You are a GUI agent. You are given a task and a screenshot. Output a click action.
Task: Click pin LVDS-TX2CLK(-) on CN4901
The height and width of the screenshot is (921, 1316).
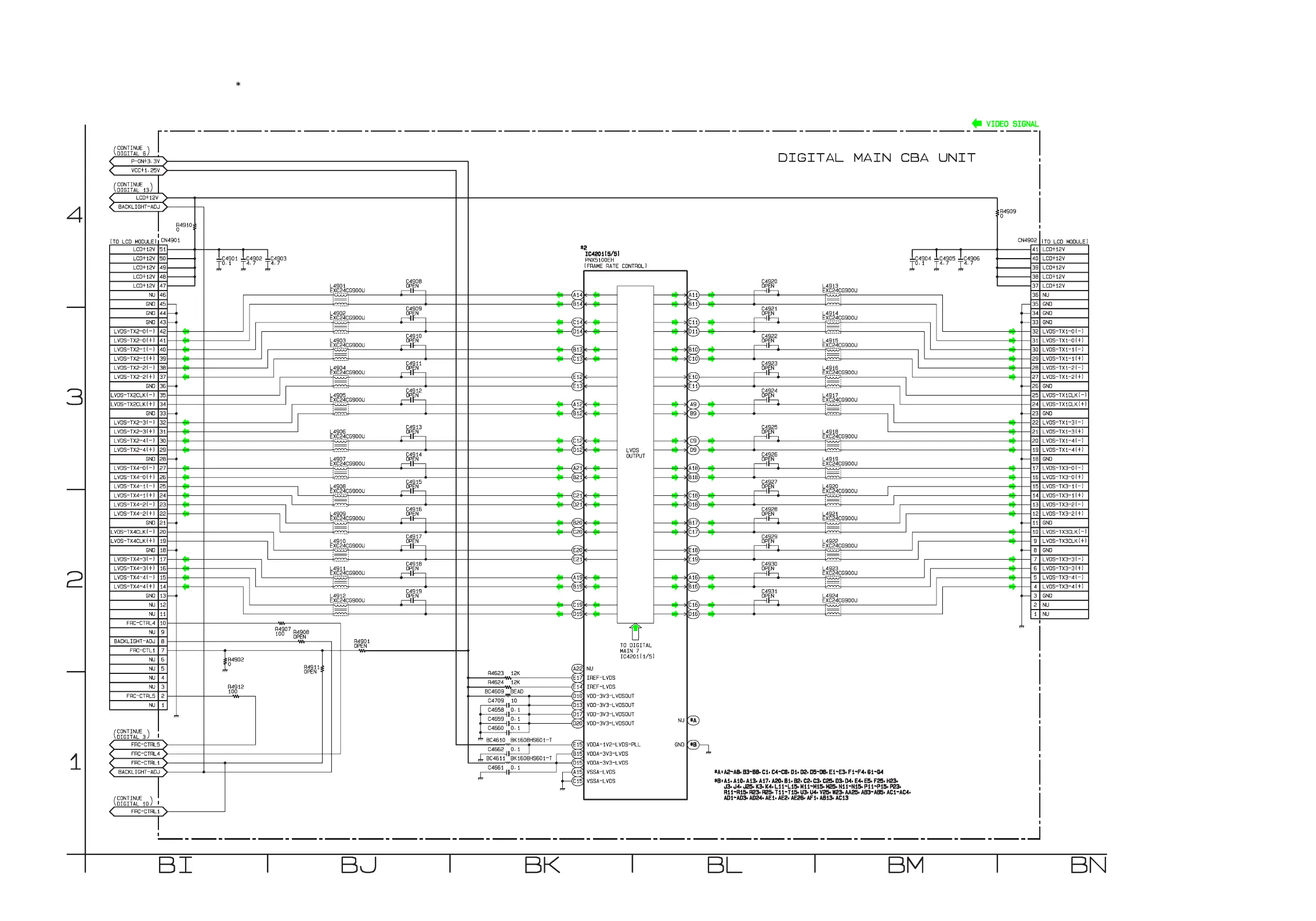(x=138, y=396)
